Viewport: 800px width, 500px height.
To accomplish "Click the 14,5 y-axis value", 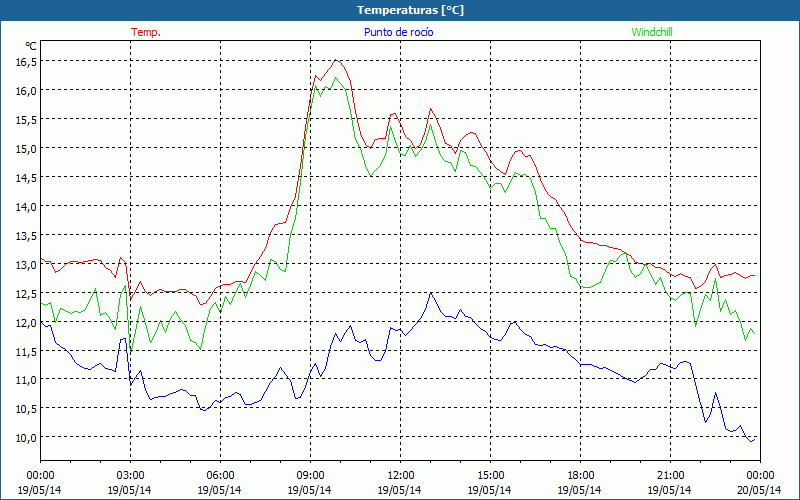I will (27, 178).
